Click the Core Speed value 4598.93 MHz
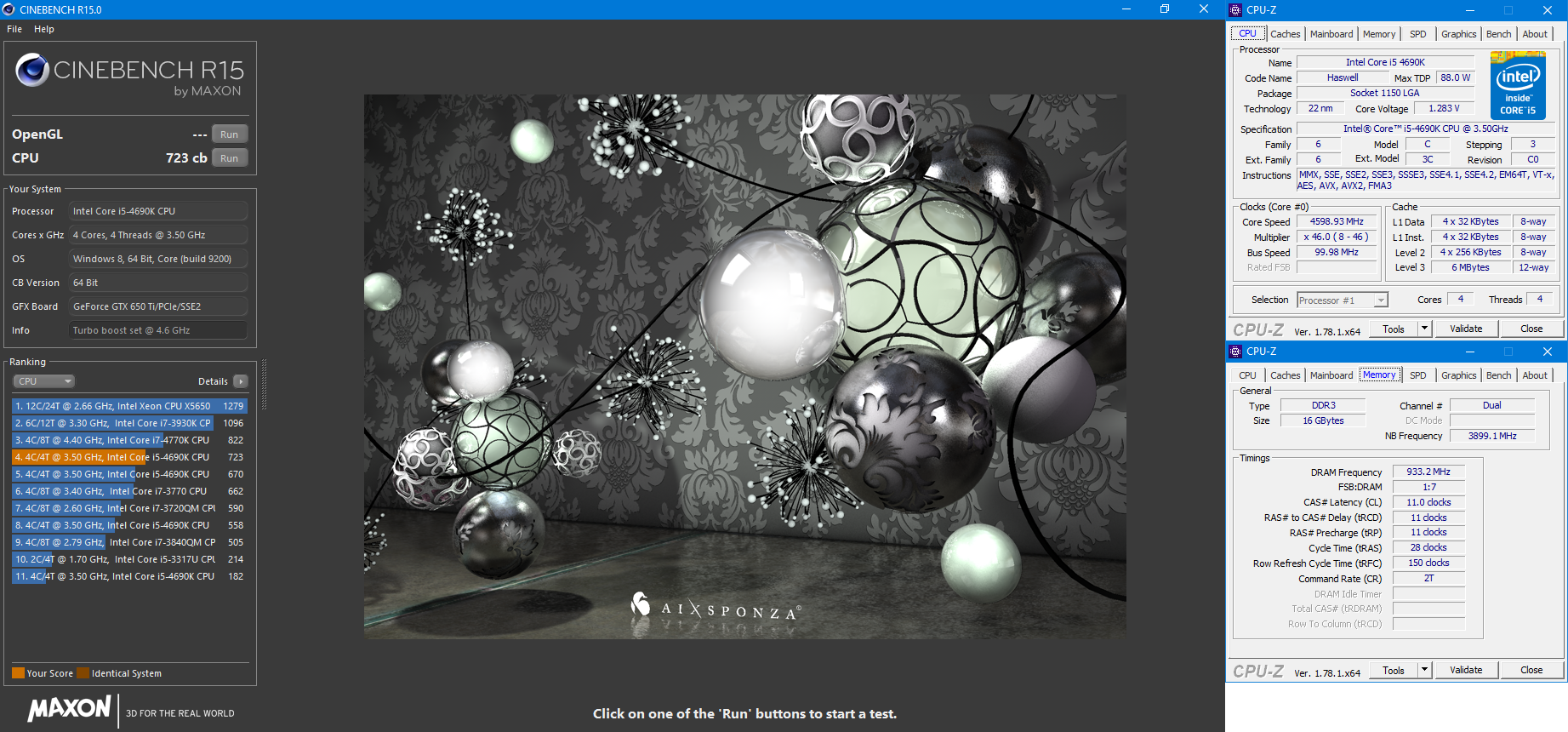The width and height of the screenshot is (1568, 732). (1337, 221)
